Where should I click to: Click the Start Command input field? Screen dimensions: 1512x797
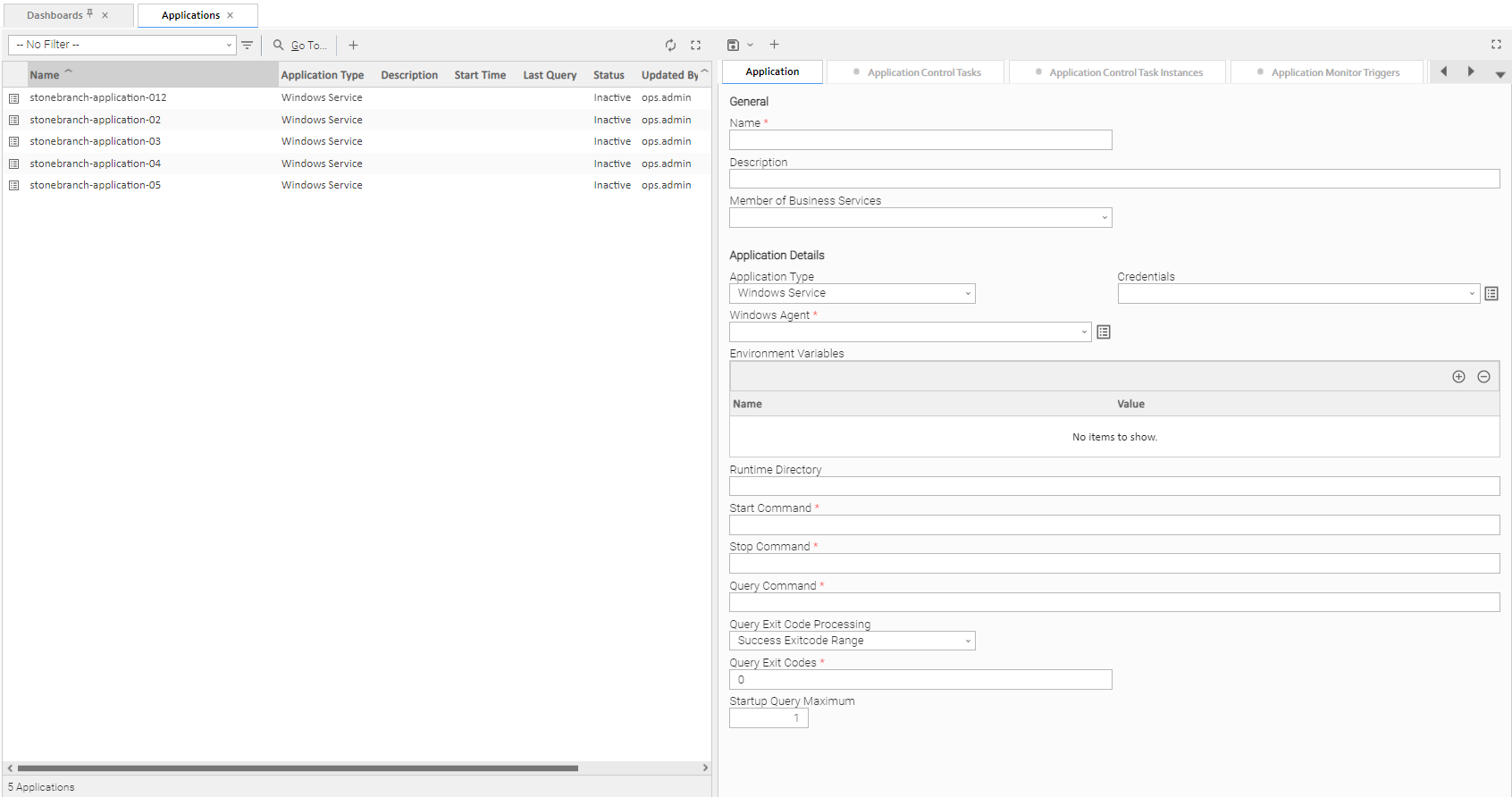click(1113, 525)
